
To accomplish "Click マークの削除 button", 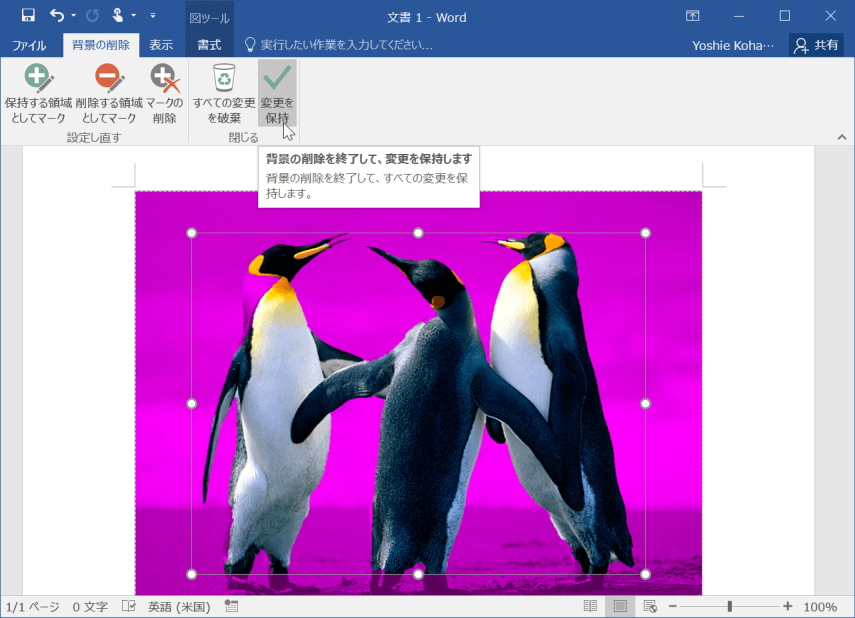I will click(x=164, y=94).
